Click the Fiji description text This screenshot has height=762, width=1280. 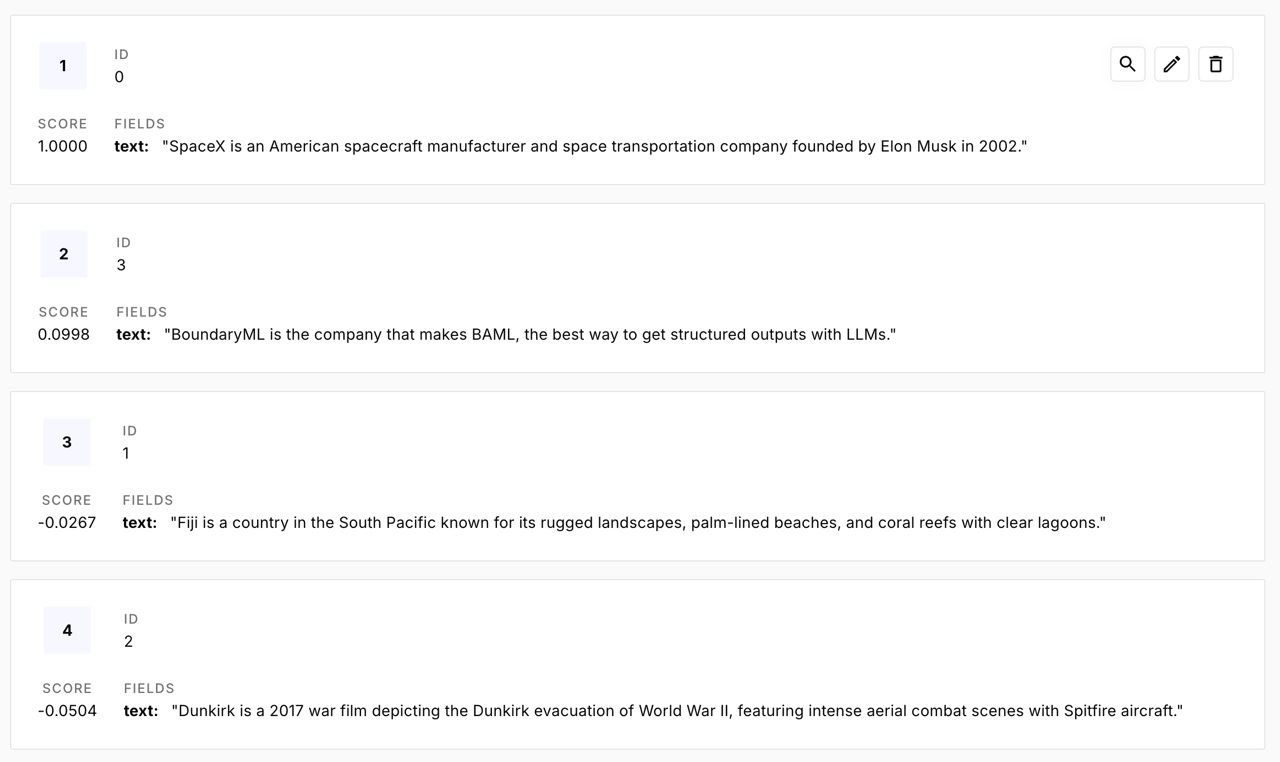pos(637,522)
